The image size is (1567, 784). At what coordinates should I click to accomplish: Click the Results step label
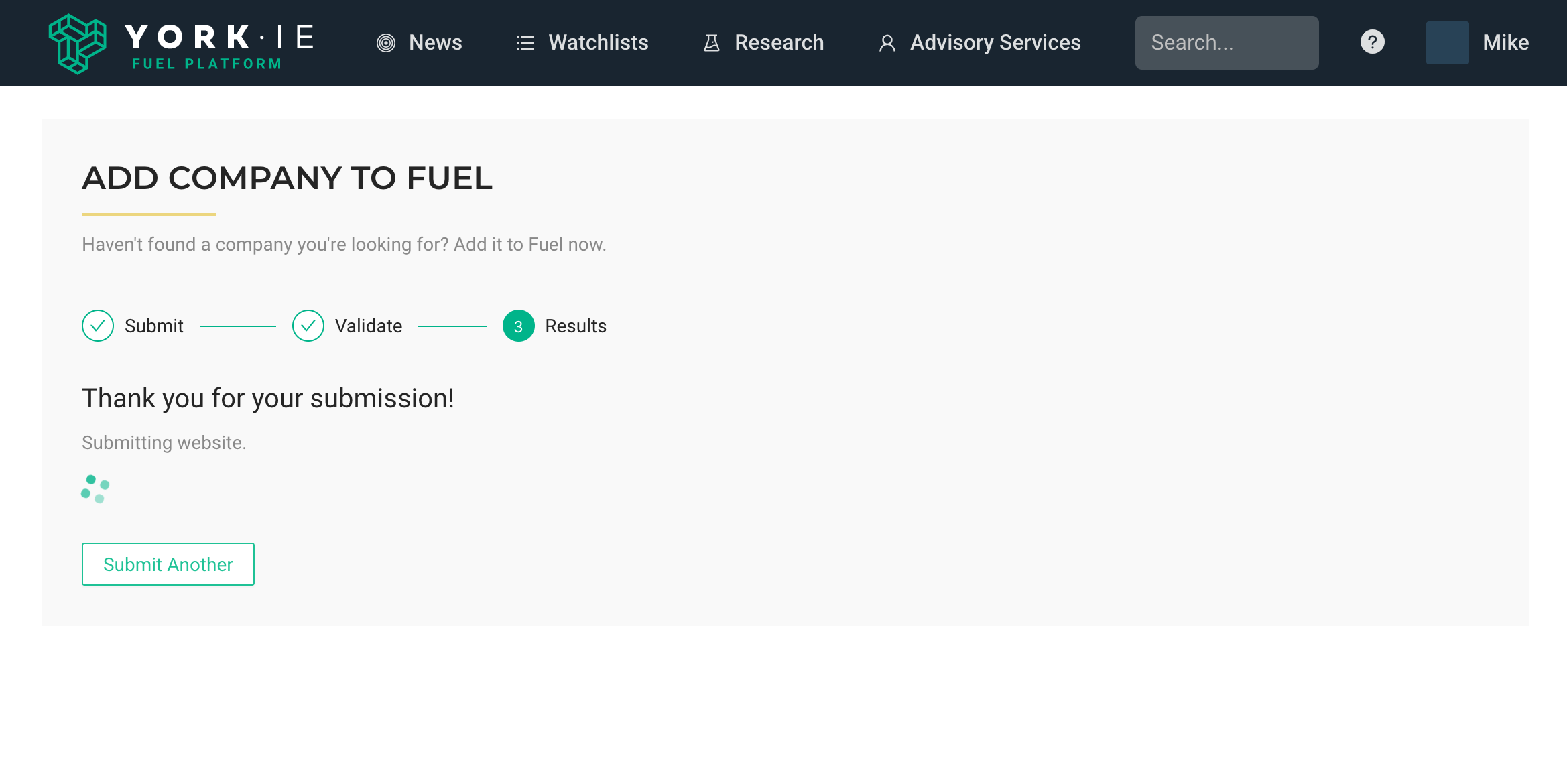(x=576, y=326)
